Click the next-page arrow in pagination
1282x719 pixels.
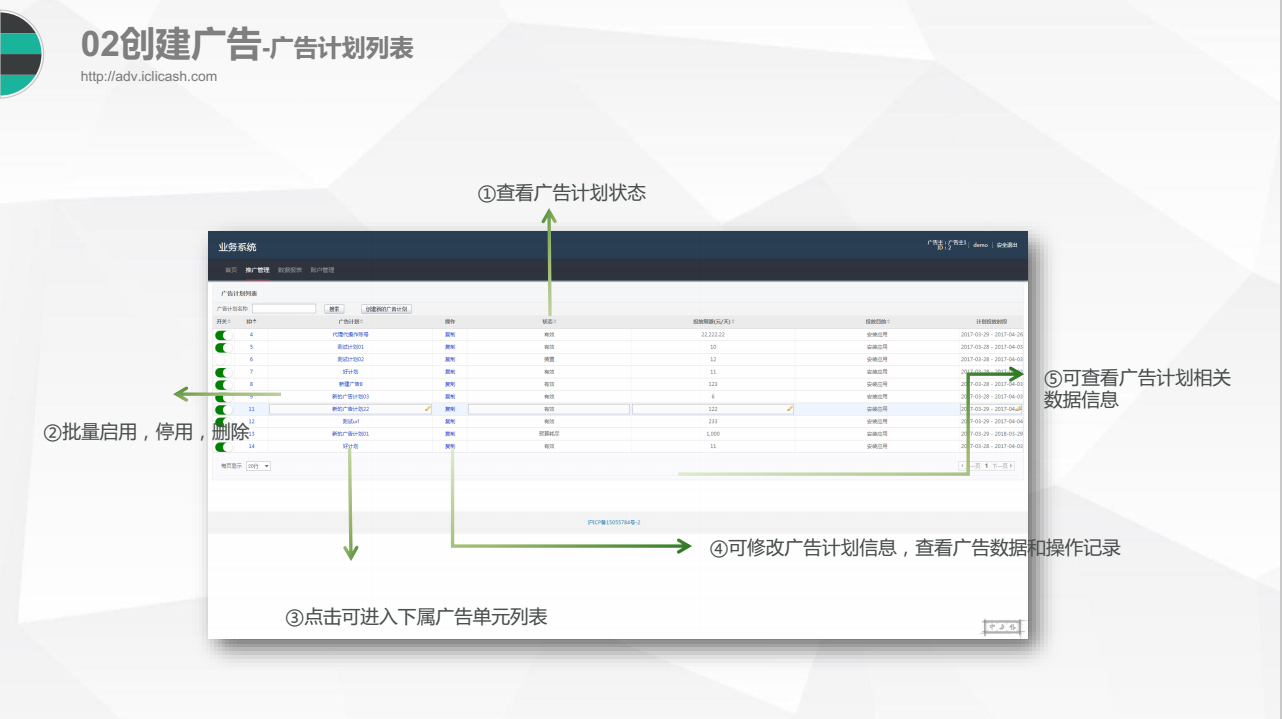(x=1012, y=465)
